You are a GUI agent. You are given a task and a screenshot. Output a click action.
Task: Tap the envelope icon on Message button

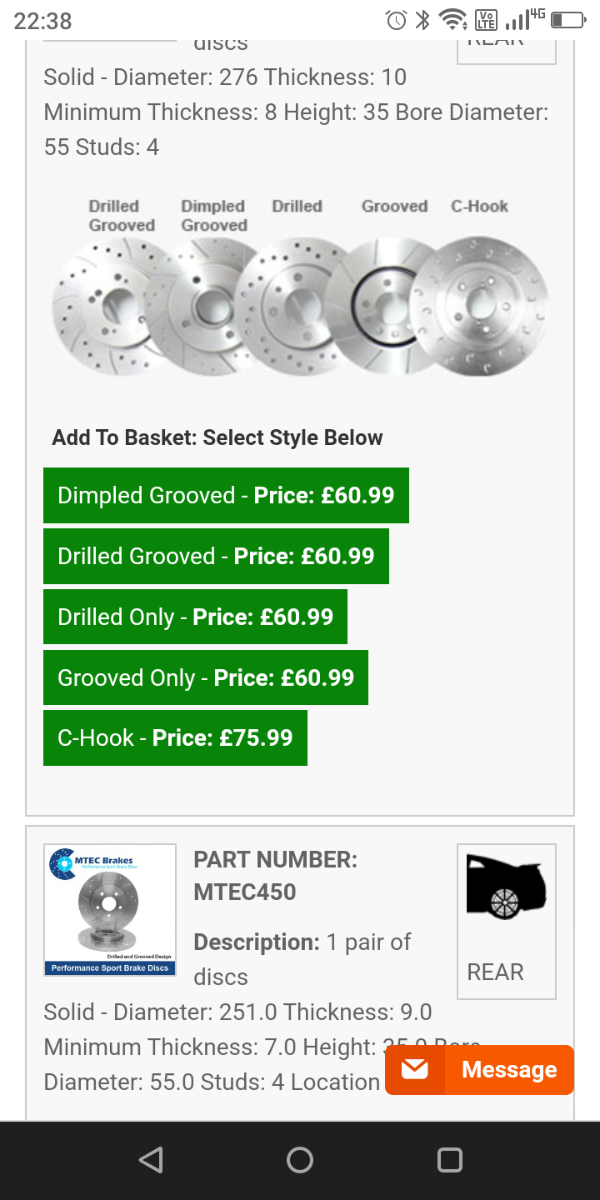(x=414, y=1070)
